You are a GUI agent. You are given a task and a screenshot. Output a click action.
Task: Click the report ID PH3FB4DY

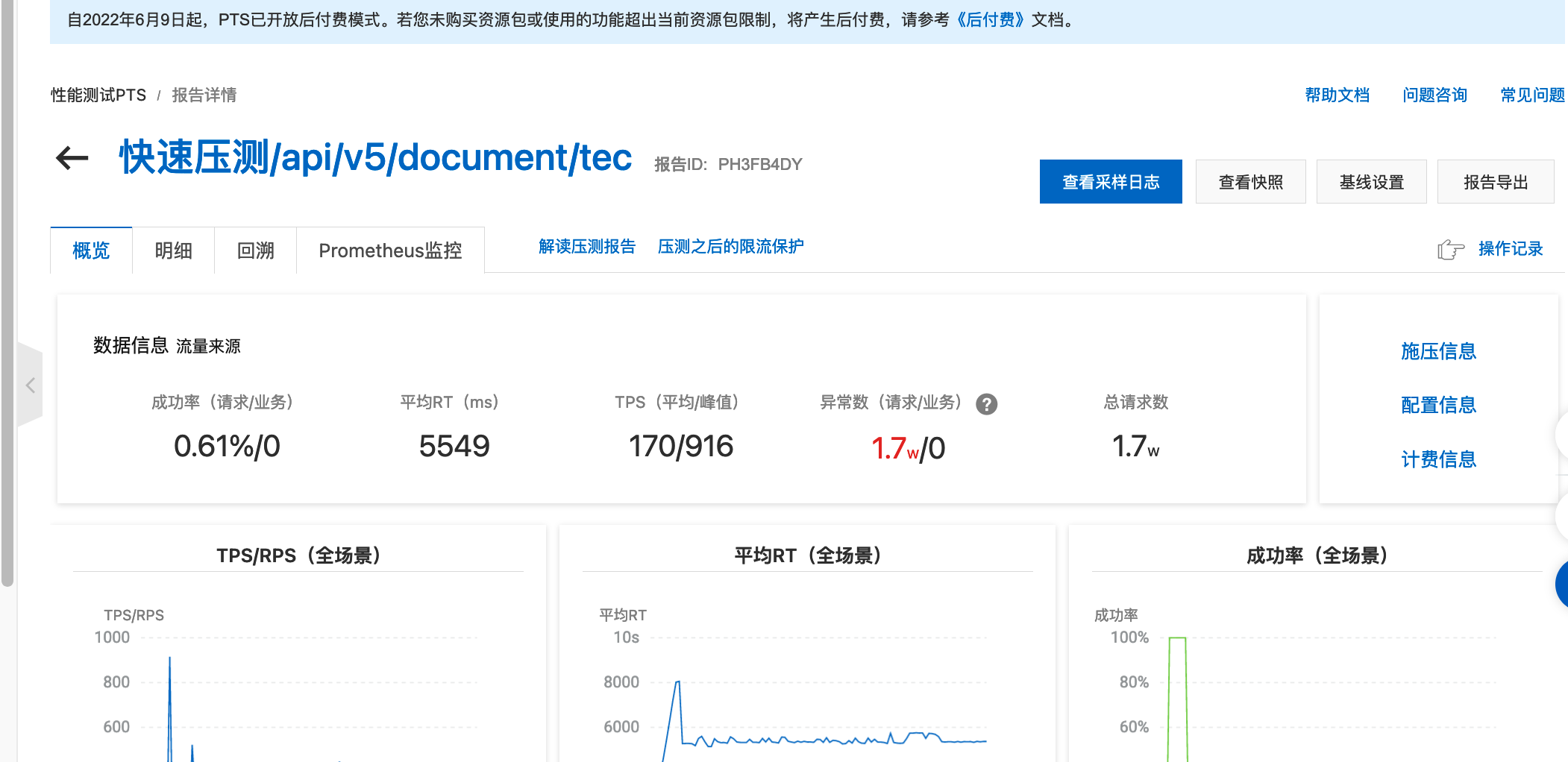(x=760, y=165)
